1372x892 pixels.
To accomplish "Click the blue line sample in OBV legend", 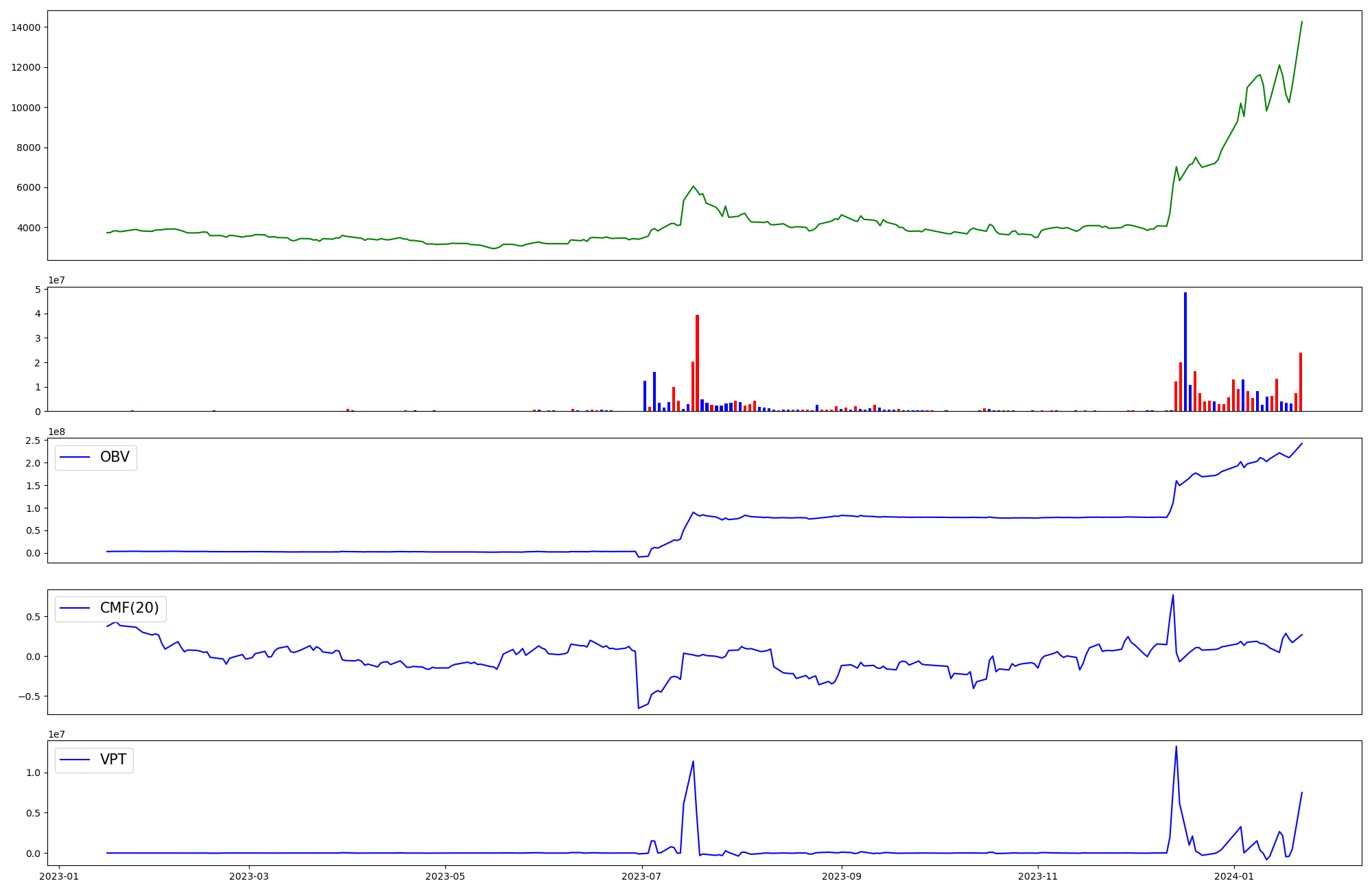I will [75, 457].
